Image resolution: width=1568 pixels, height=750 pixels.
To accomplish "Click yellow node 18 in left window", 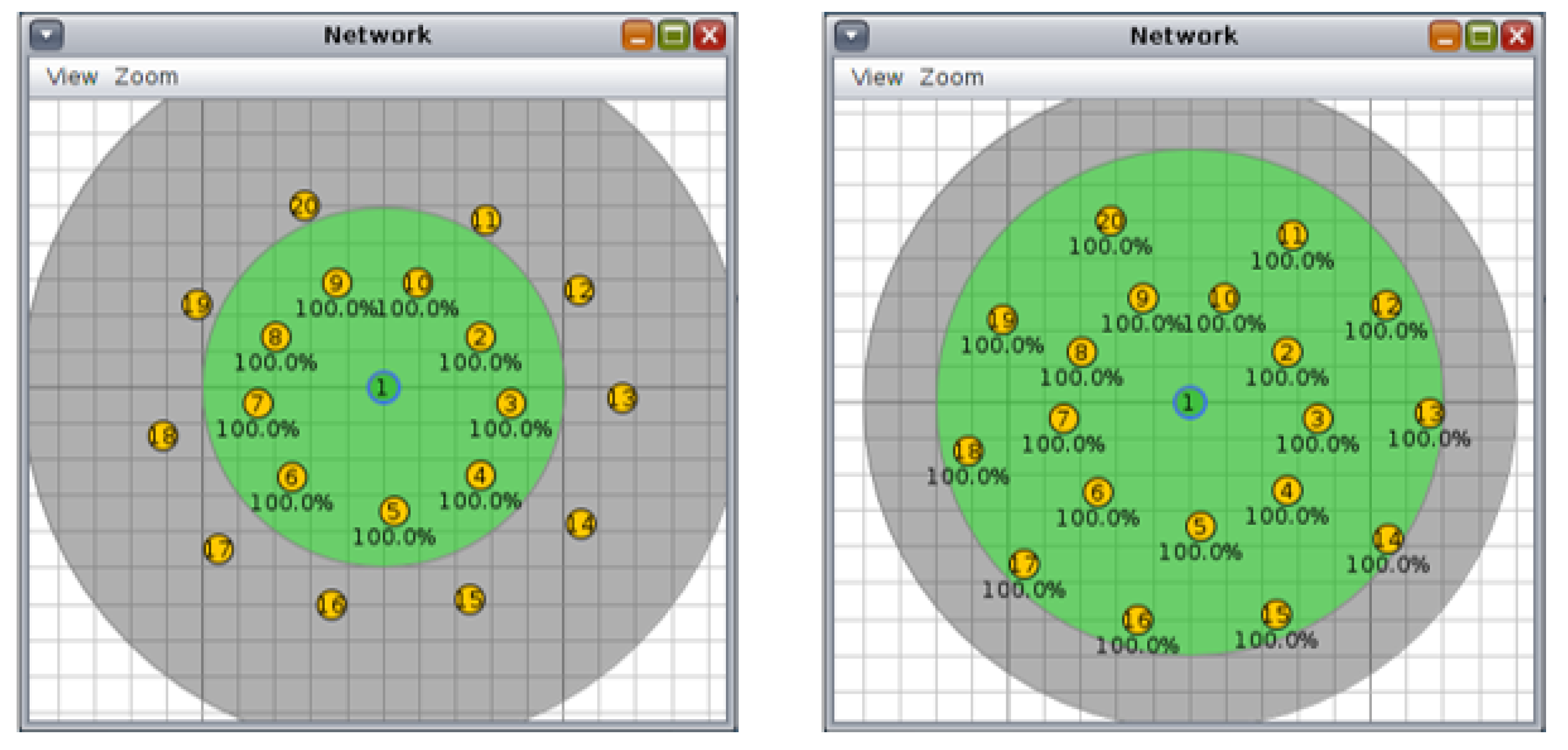I will coord(163,436).
